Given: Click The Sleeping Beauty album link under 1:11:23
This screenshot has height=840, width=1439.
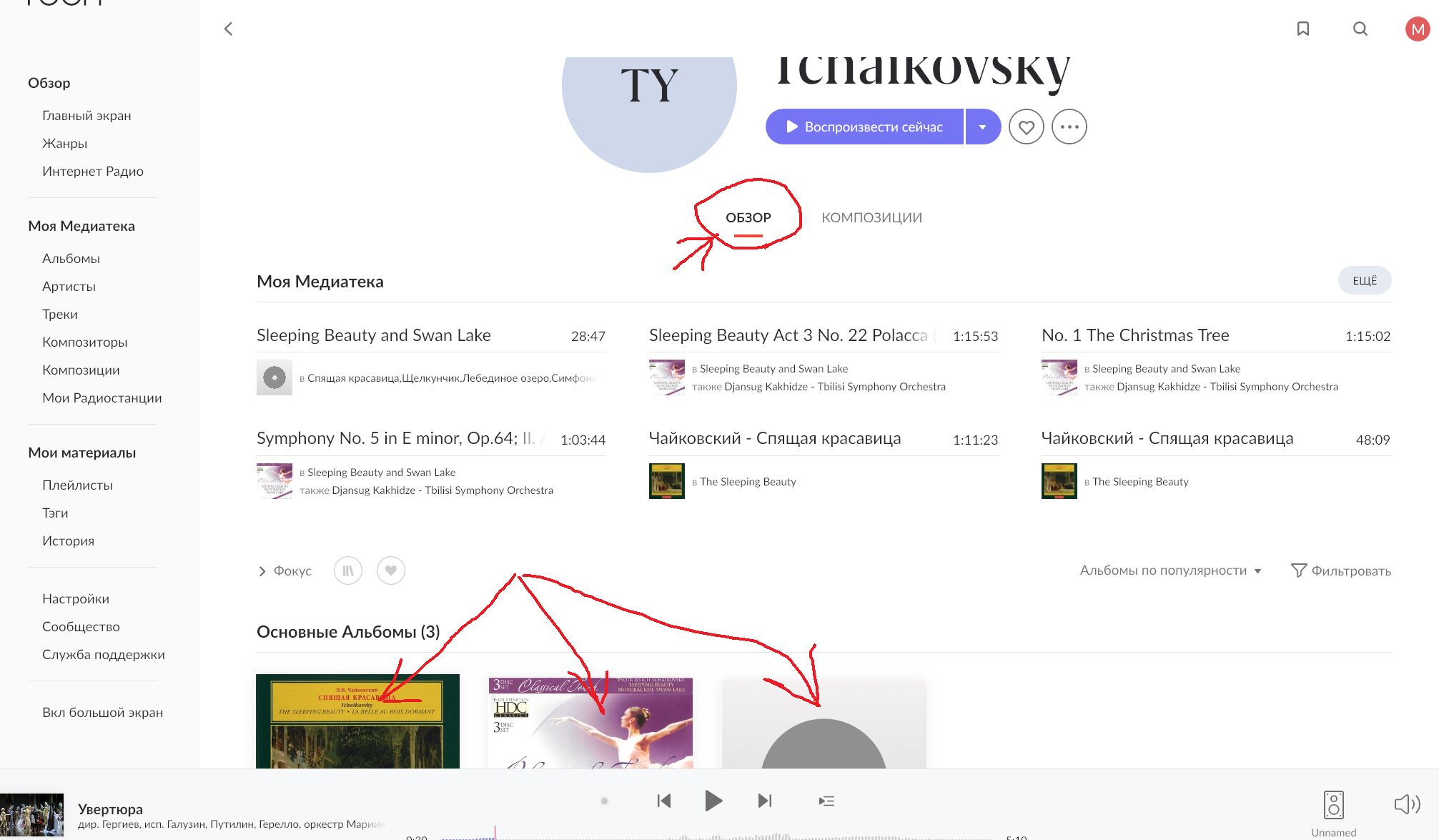Looking at the screenshot, I should tap(748, 482).
